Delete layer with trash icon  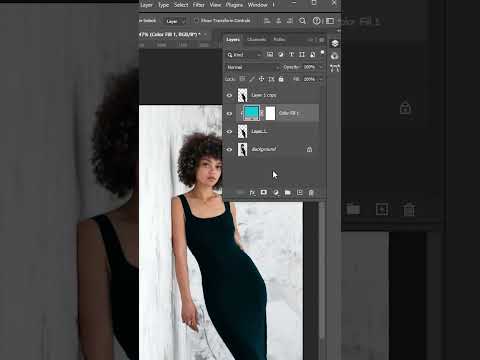point(311,193)
